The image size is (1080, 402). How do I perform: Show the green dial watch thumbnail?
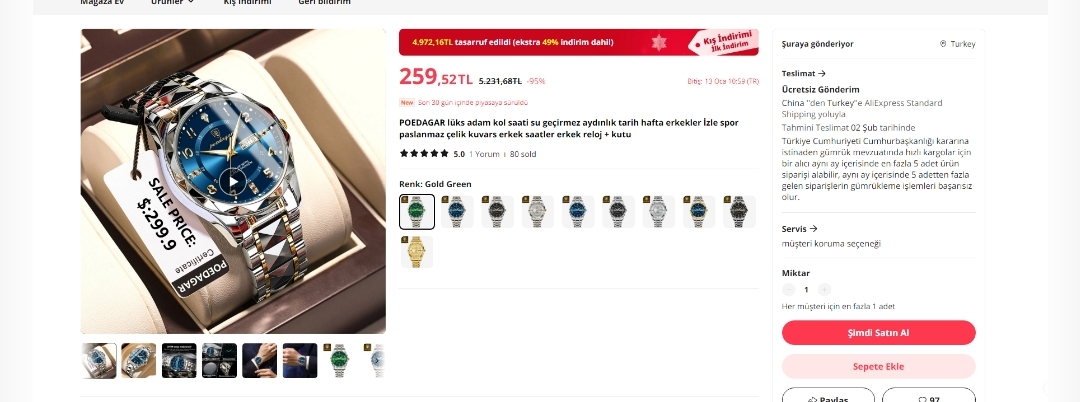tap(340, 361)
